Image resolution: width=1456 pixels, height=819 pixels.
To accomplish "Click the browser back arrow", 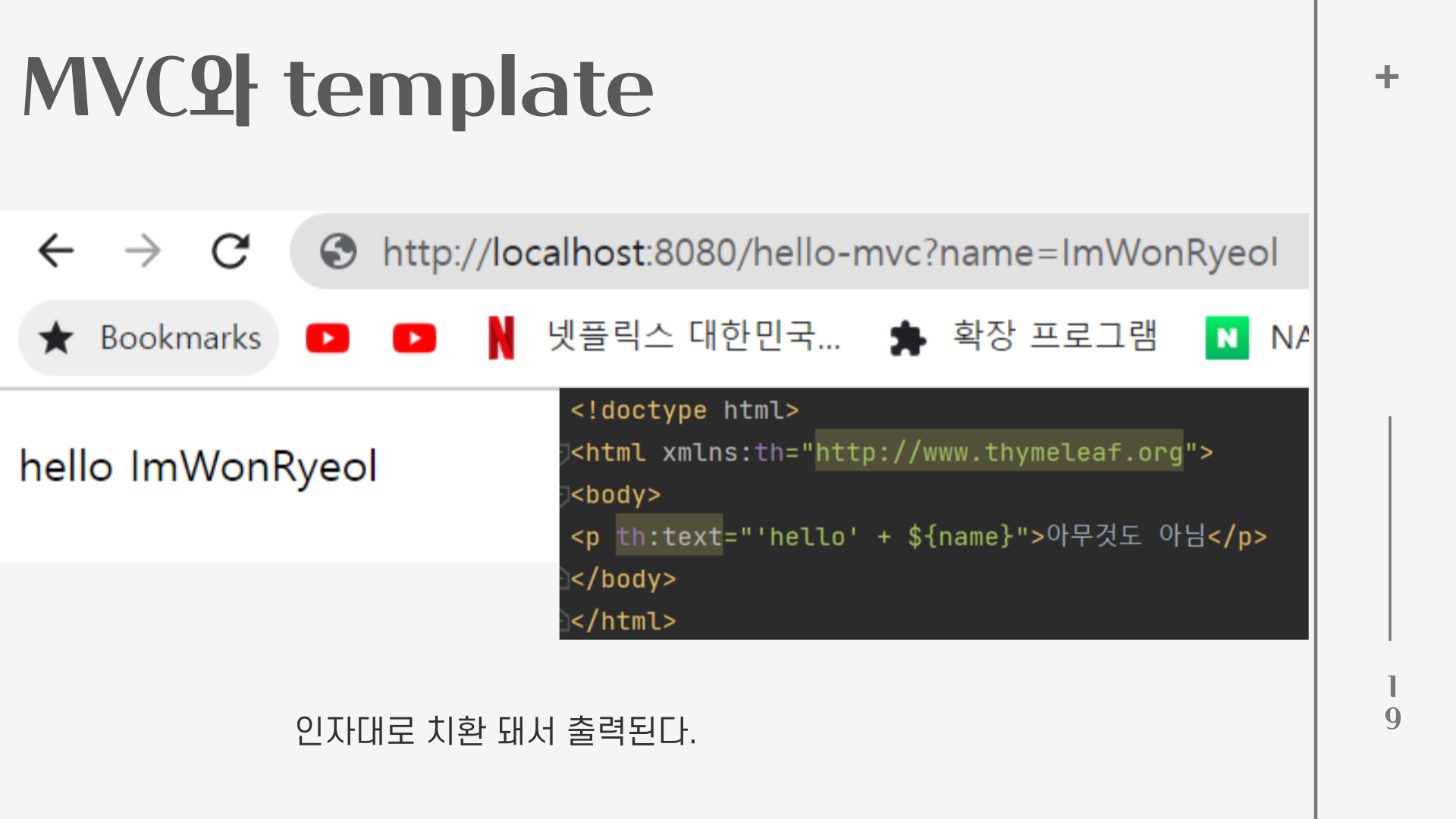I will [x=56, y=251].
